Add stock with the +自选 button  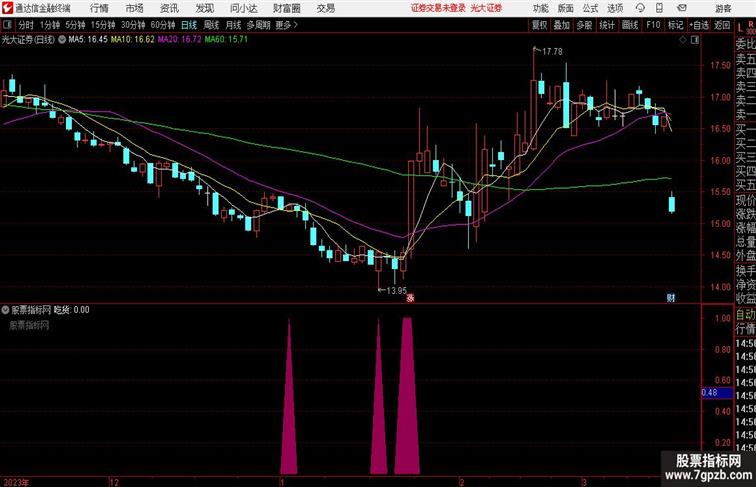point(699,25)
